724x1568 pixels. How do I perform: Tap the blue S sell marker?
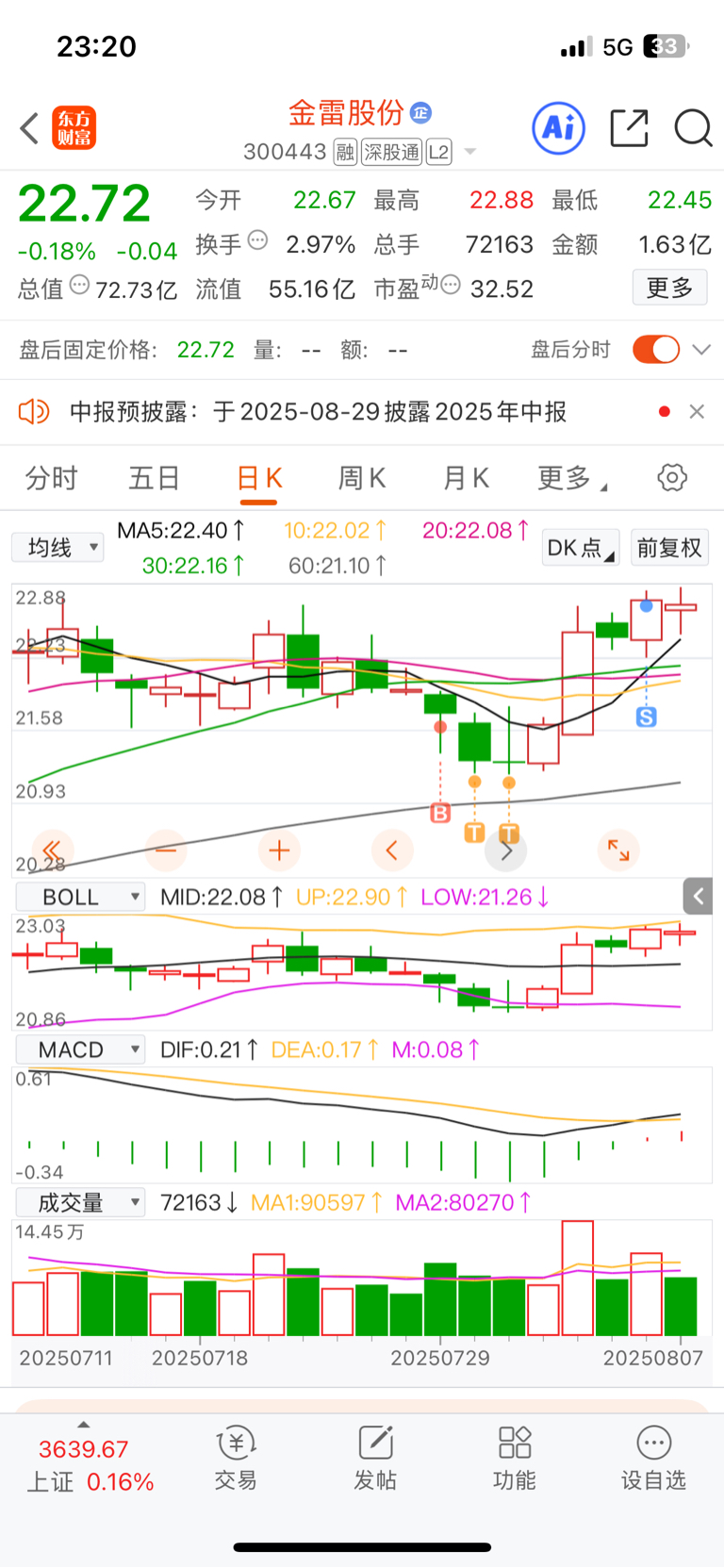[646, 718]
